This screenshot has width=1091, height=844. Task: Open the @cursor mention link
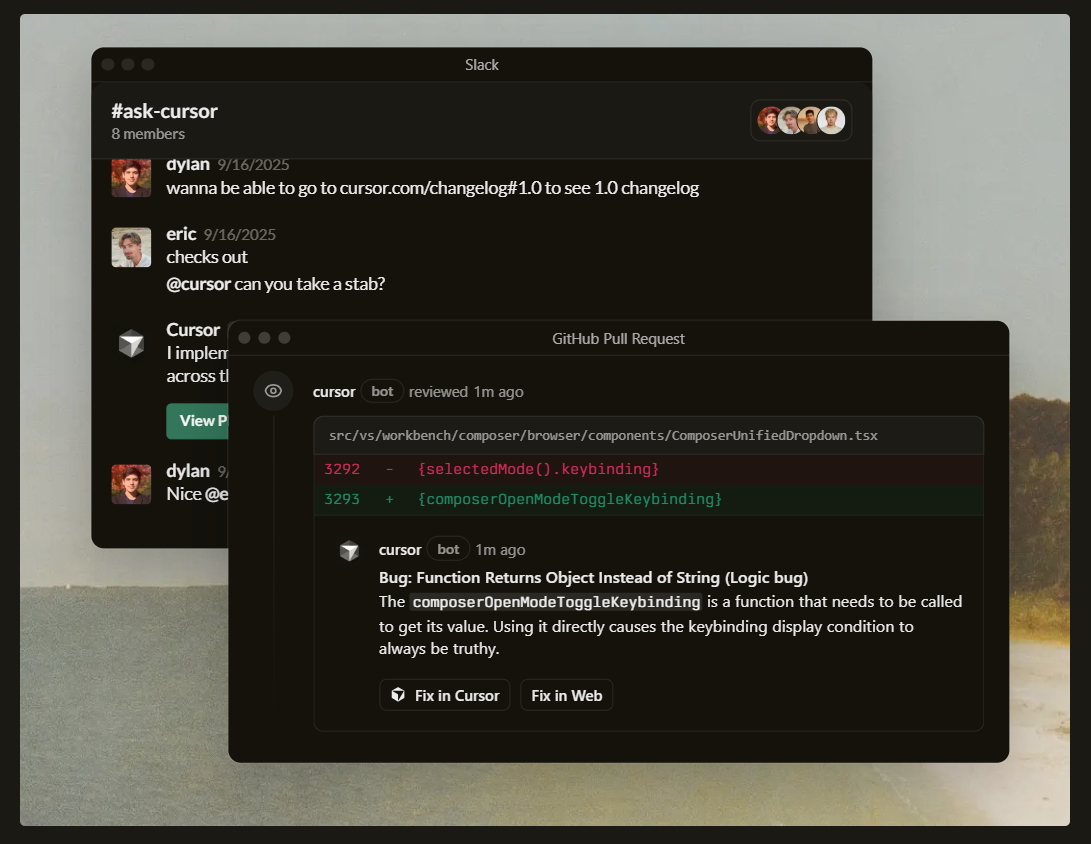coord(196,284)
